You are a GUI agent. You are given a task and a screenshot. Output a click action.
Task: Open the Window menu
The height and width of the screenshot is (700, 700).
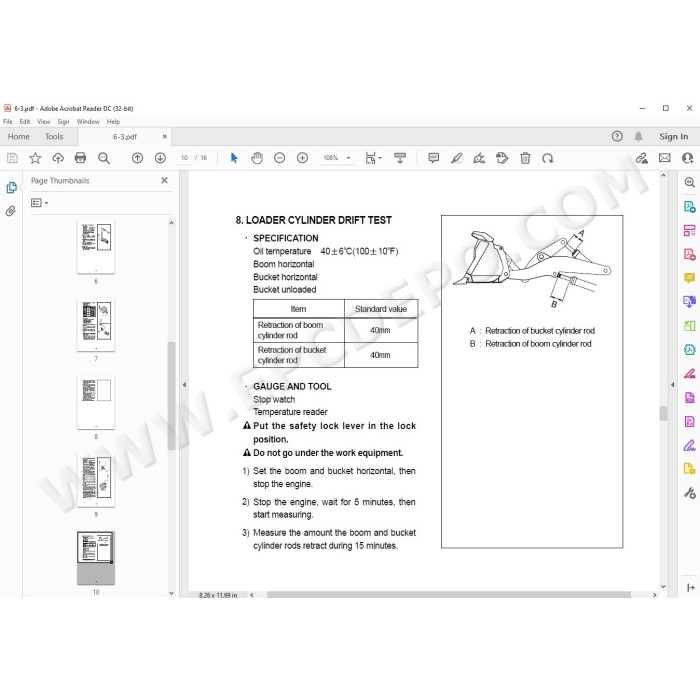[88, 121]
